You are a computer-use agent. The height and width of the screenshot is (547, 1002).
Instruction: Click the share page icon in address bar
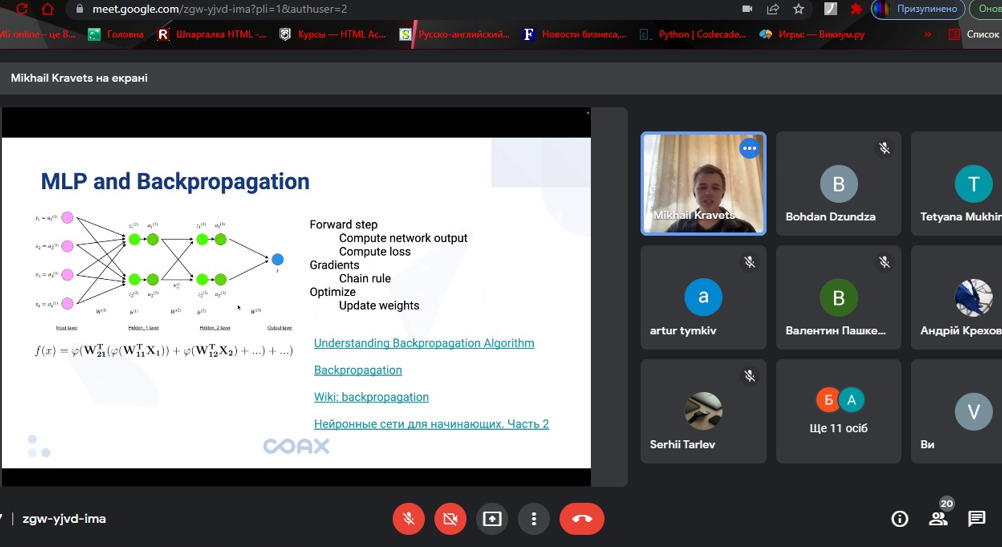coord(773,9)
